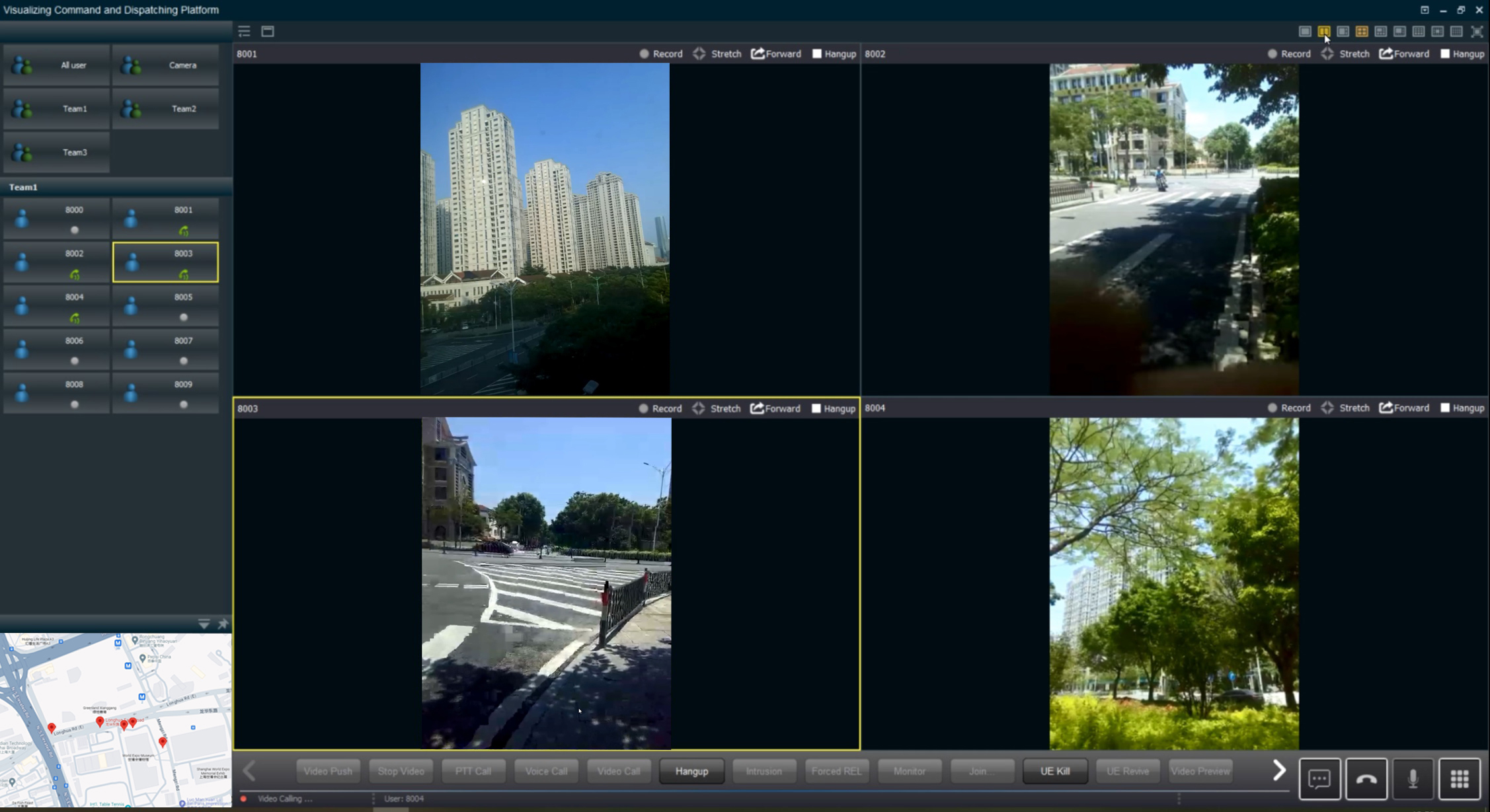Show next command buttons with right arrow
1490x812 pixels.
pos(1279,770)
